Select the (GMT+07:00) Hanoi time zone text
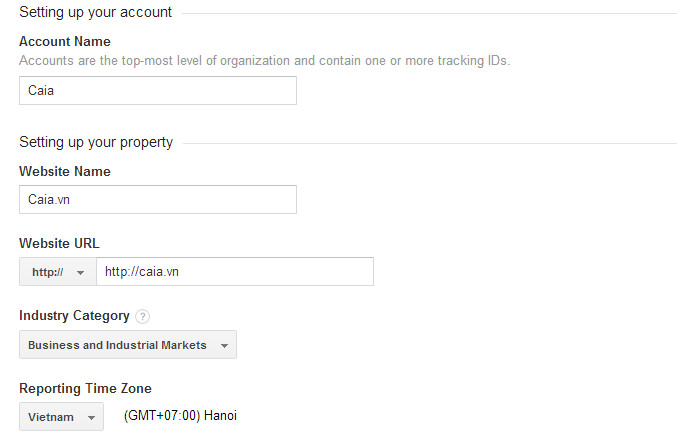 (x=180, y=416)
